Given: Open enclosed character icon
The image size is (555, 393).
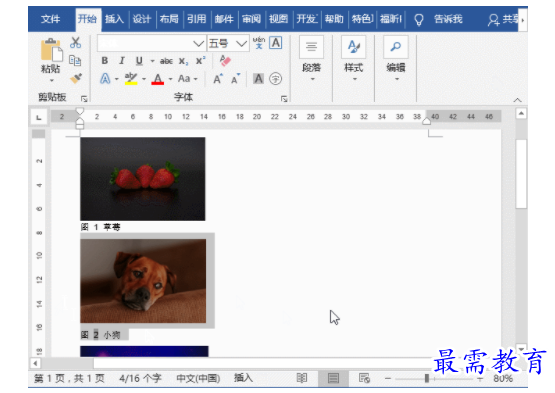Looking at the screenshot, I should tap(275, 79).
